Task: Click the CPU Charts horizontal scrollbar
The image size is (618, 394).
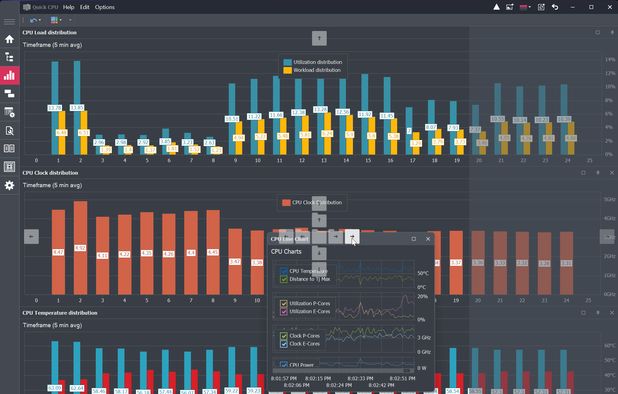Action: coord(343,370)
